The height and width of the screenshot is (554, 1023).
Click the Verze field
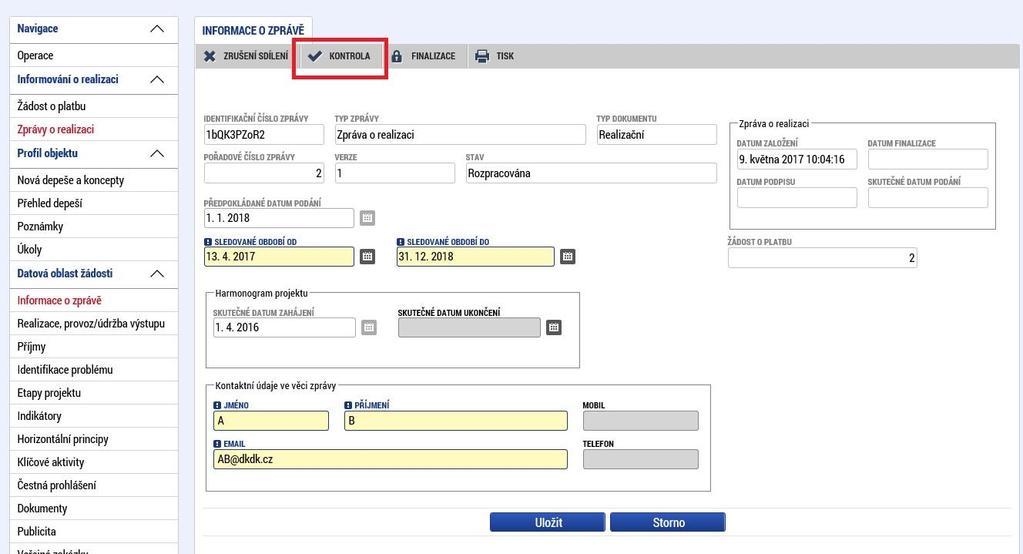coord(395,174)
